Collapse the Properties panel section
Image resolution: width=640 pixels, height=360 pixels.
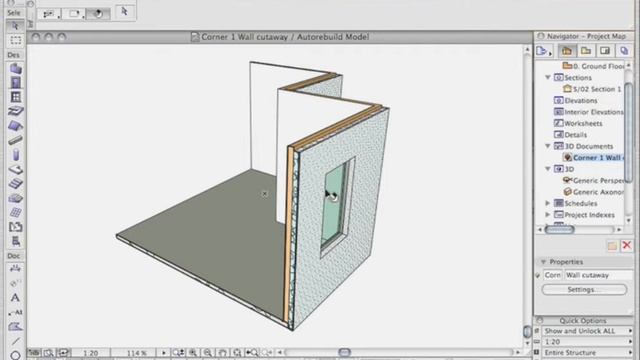click(543, 262)
